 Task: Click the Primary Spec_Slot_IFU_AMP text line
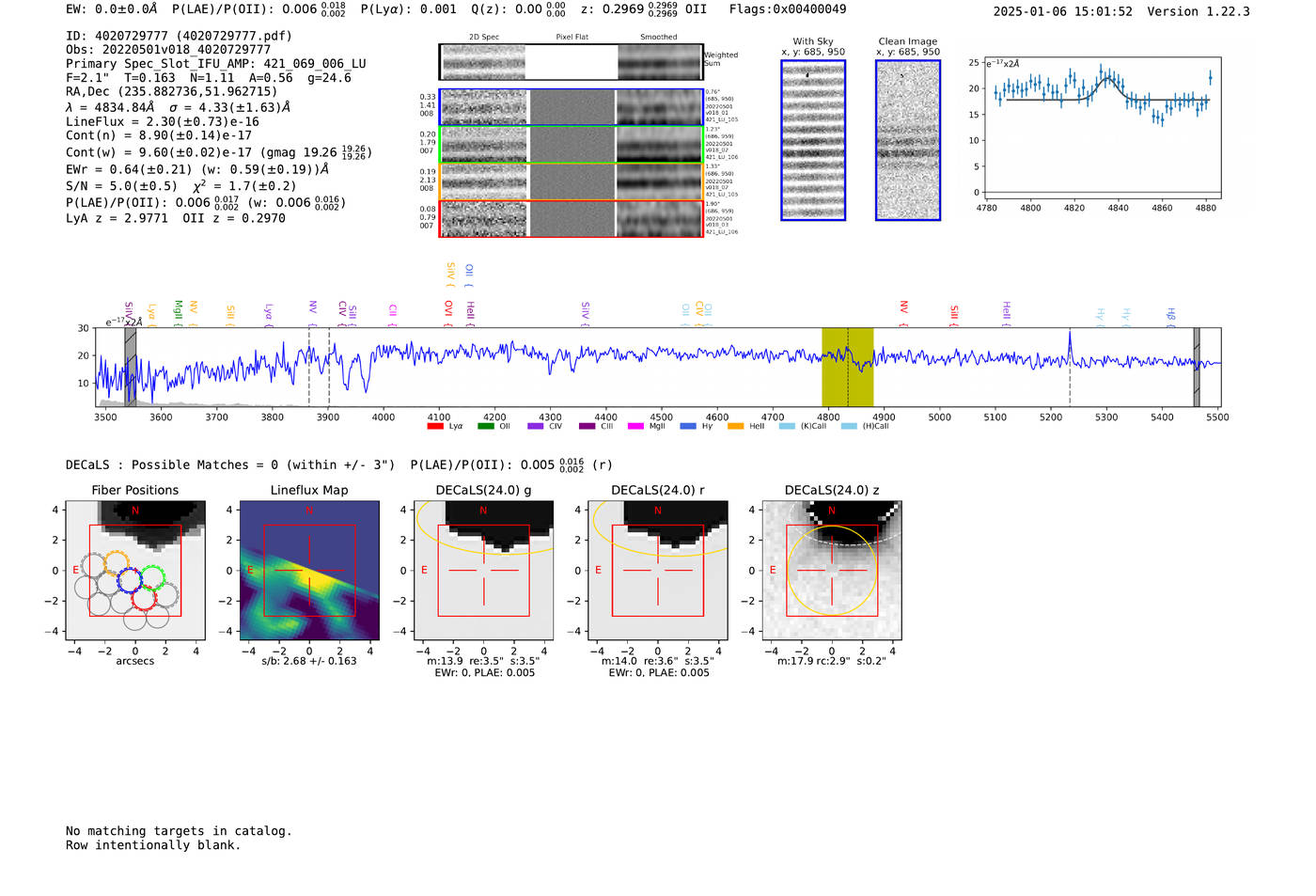coord(216,64)
